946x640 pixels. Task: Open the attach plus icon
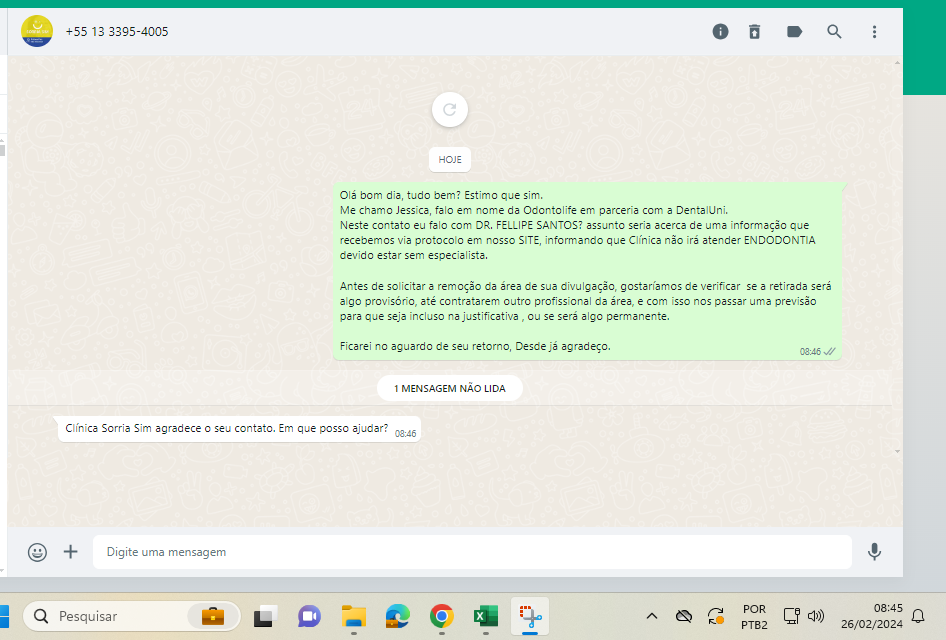click(x=71, y=551)
